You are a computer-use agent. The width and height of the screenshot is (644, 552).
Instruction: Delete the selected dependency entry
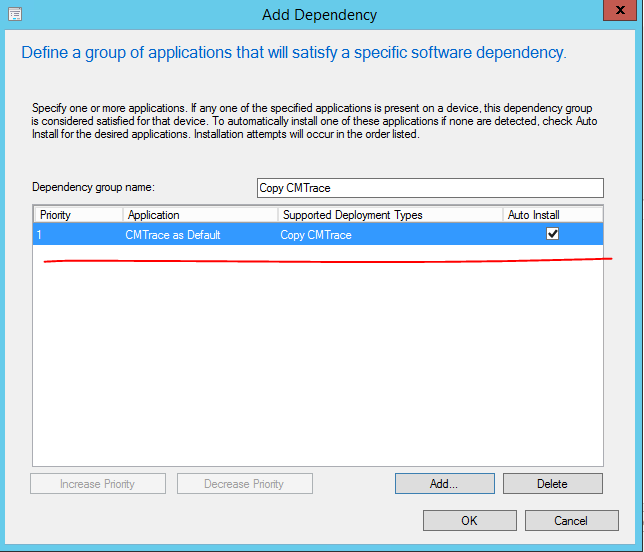point(552,484)
